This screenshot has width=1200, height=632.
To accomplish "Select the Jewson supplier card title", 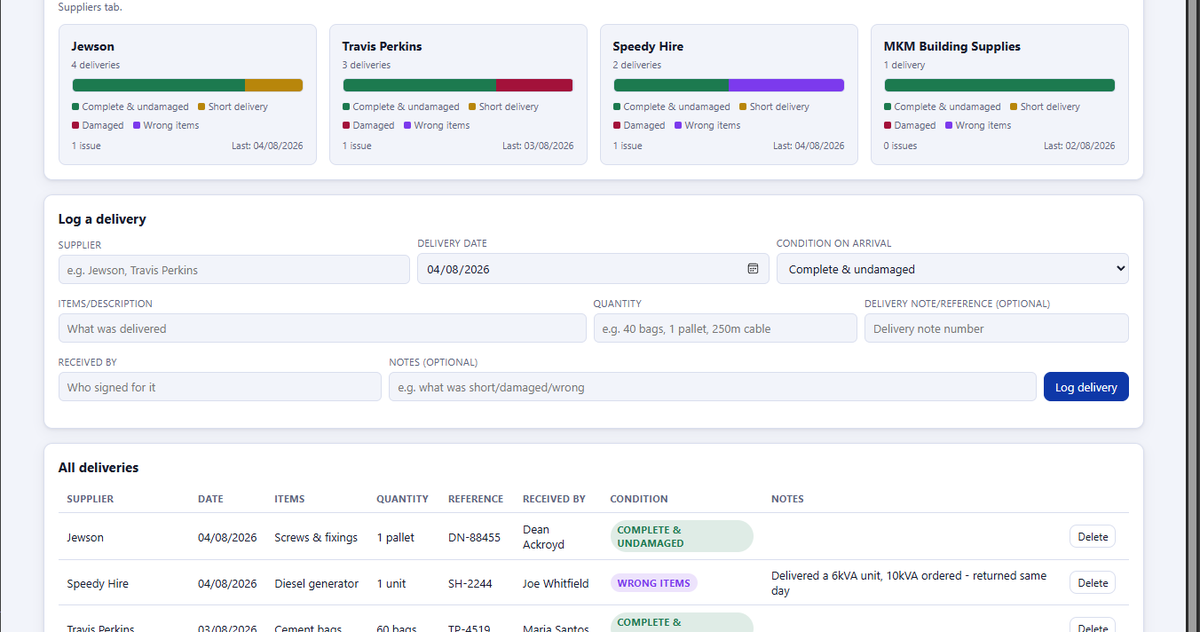I will coord(93,46).
